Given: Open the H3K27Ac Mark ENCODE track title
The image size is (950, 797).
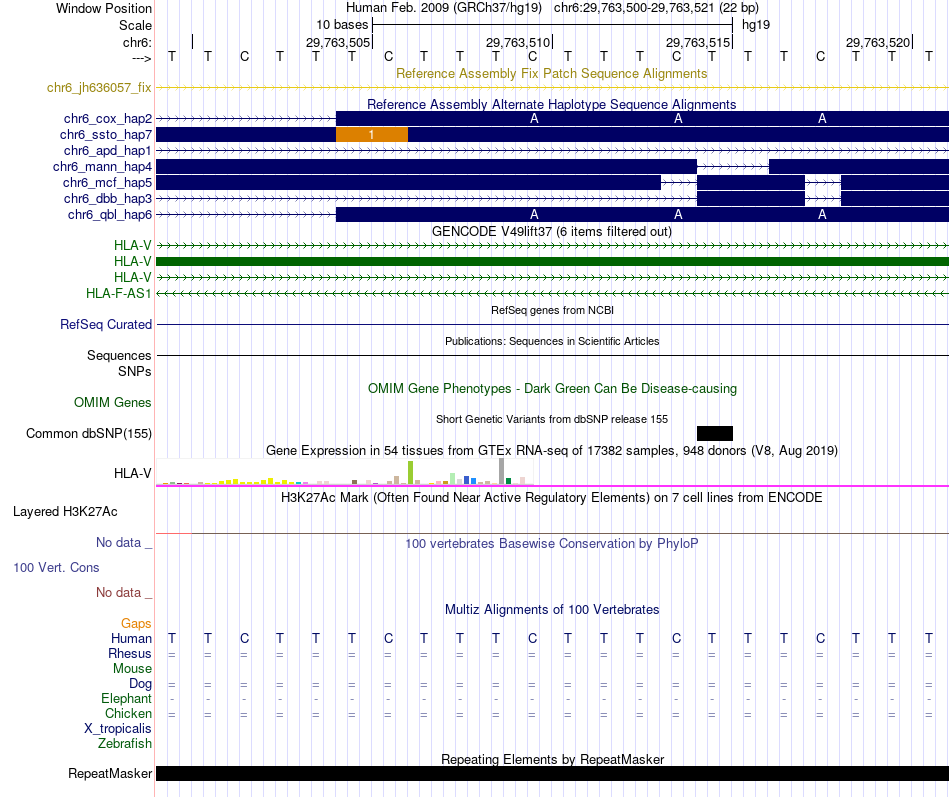Looking at the screenshot, I should 551,498.
